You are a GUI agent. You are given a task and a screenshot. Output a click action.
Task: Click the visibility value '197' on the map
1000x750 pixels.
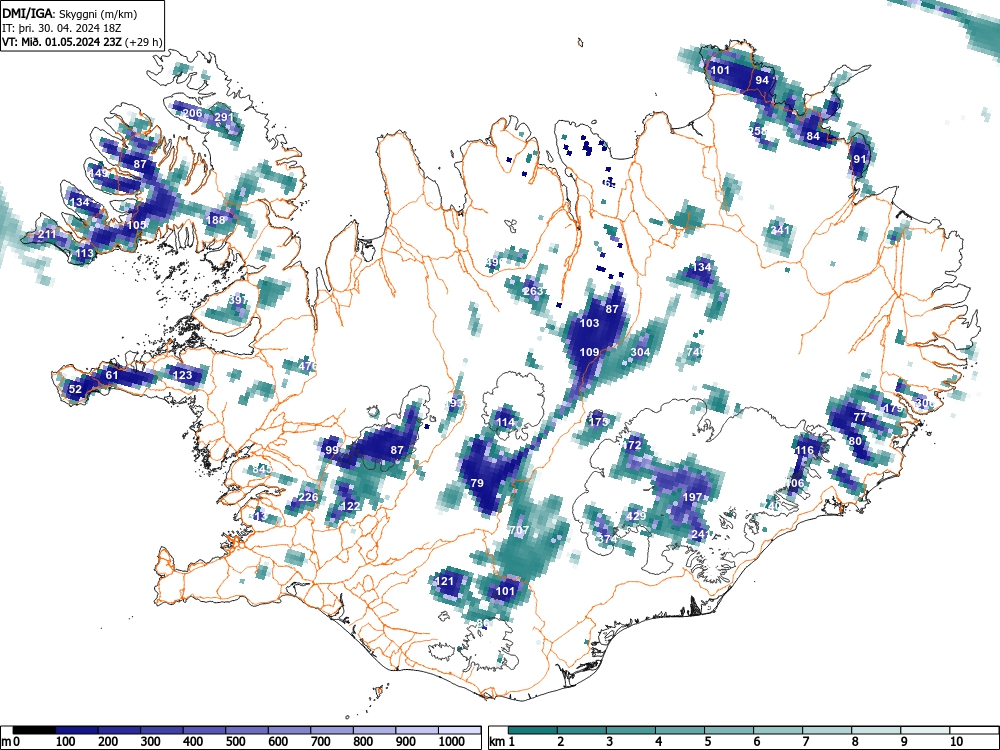point(692,497)
